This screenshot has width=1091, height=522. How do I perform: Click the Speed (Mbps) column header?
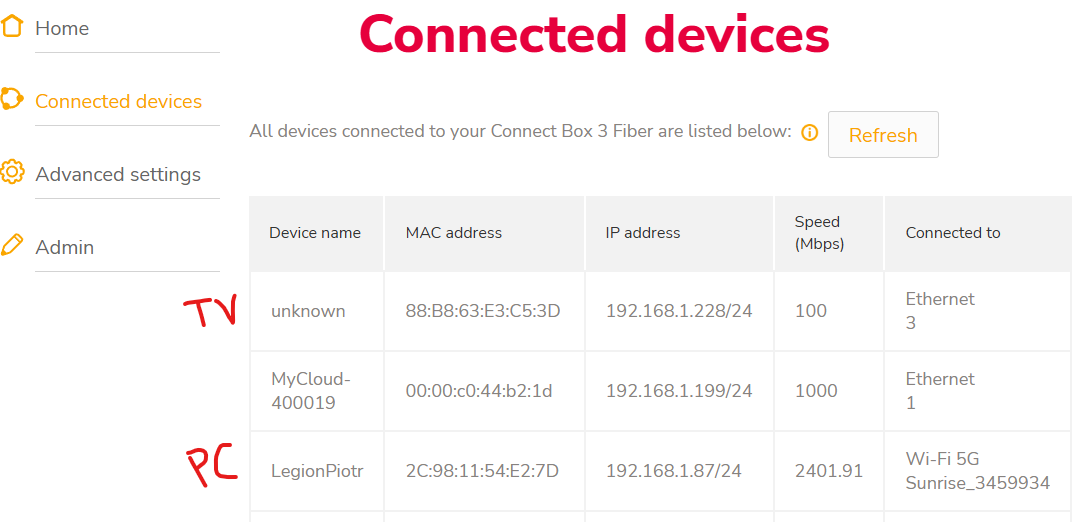point(819,232)
